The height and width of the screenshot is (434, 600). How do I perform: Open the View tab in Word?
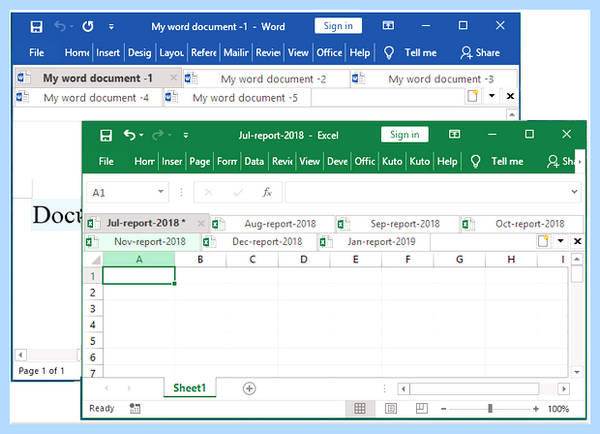(x=298, y=52)
